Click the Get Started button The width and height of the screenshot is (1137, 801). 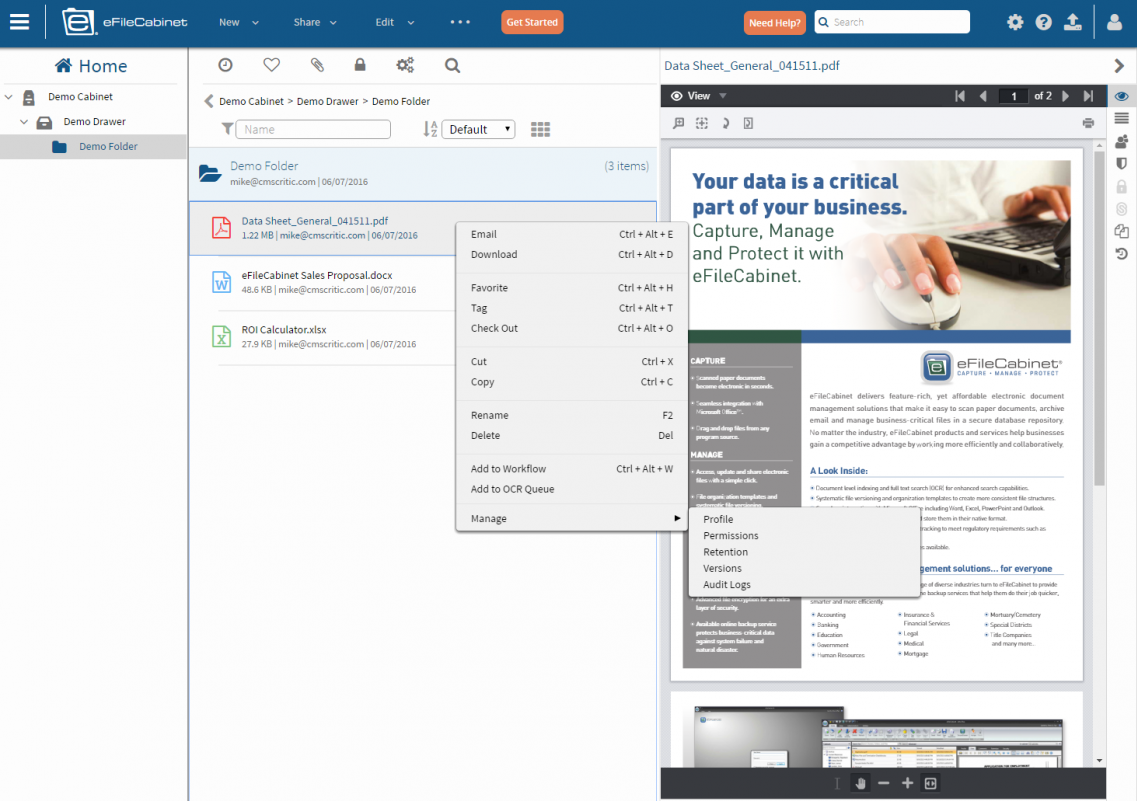click(x=532, y=22)
